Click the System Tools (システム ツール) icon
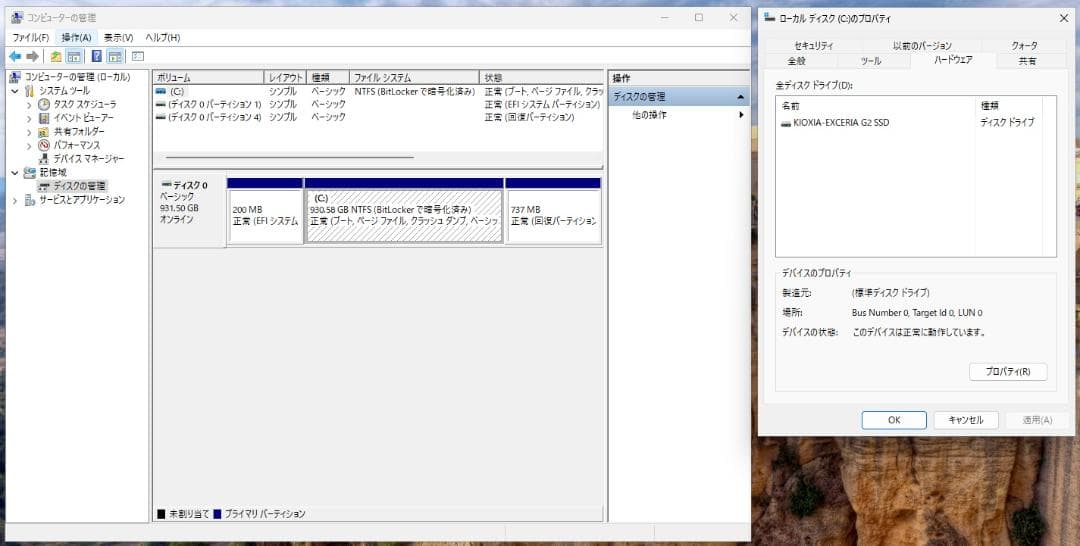The height and width of the screenshot is (546, 1080). pyautogui.click(x=30, y=91)
